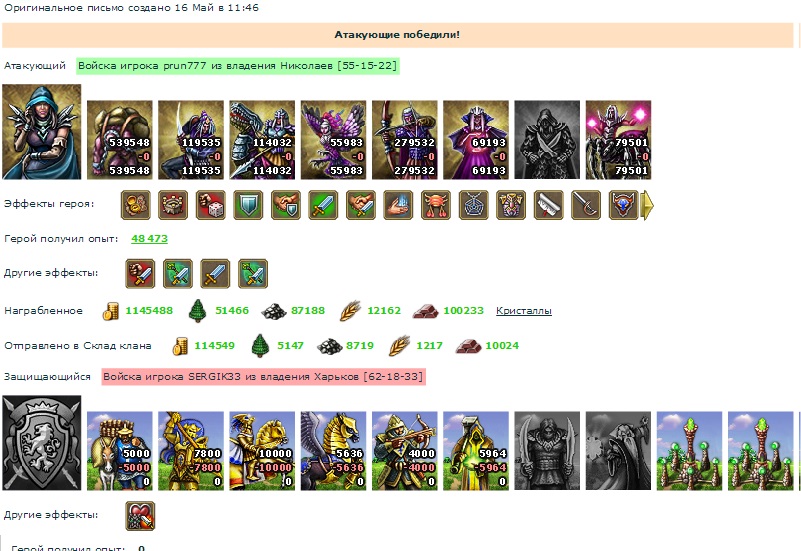Click the spider web amulet effect icon

(x=474, y=205)
